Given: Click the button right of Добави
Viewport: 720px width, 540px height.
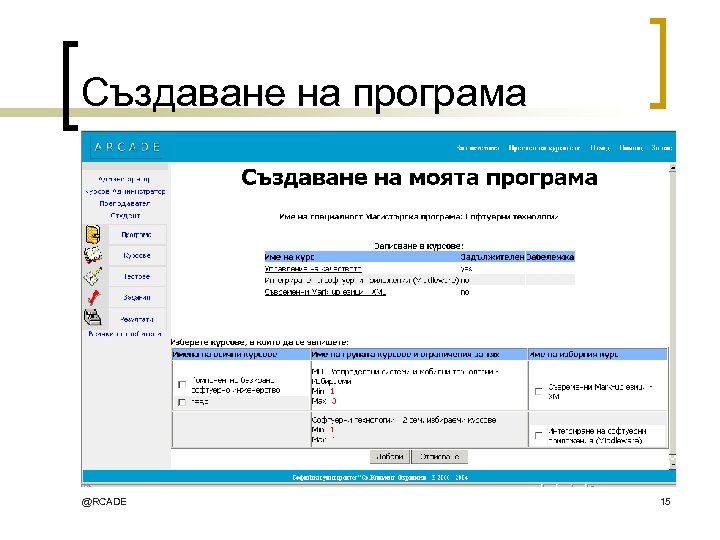Looking at the screenshot, I should coord(439,456).
